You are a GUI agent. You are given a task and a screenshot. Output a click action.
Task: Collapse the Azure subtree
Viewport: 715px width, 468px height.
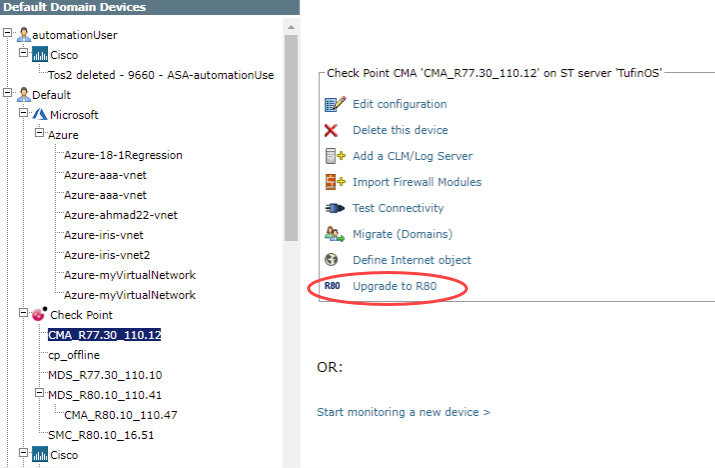pos(38,134)
